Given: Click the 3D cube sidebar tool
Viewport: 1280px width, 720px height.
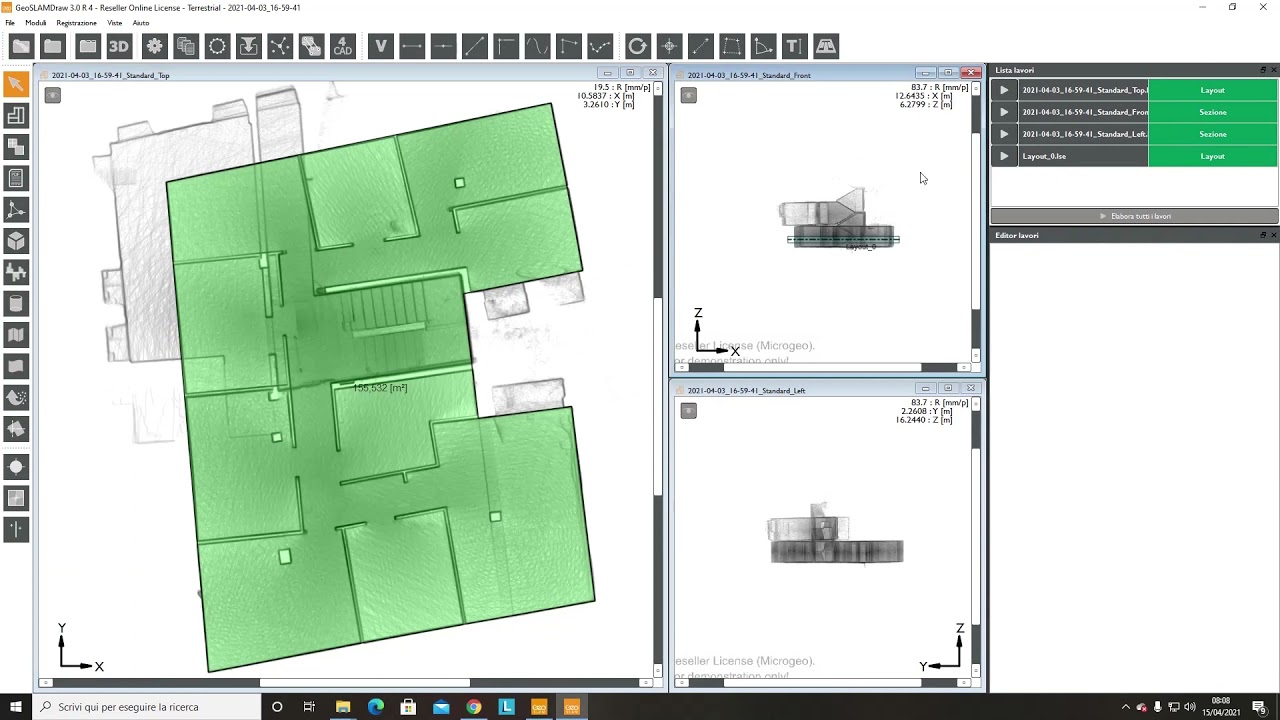Looking at the screenshot, I should (x=16, y=241).
